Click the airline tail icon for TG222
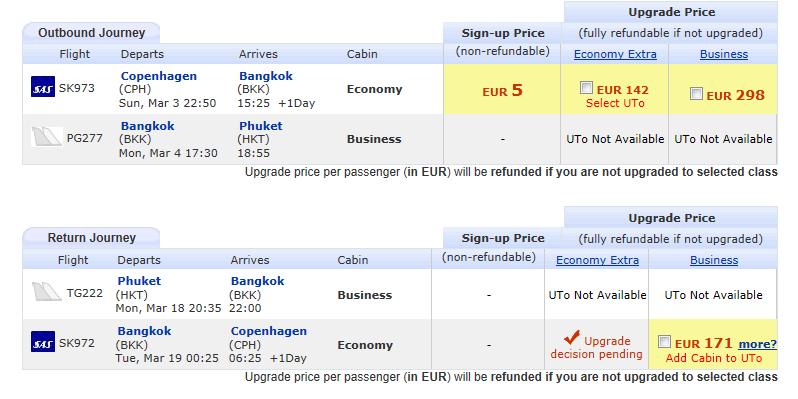The image size is (798, 399). (x=46, y=292)
